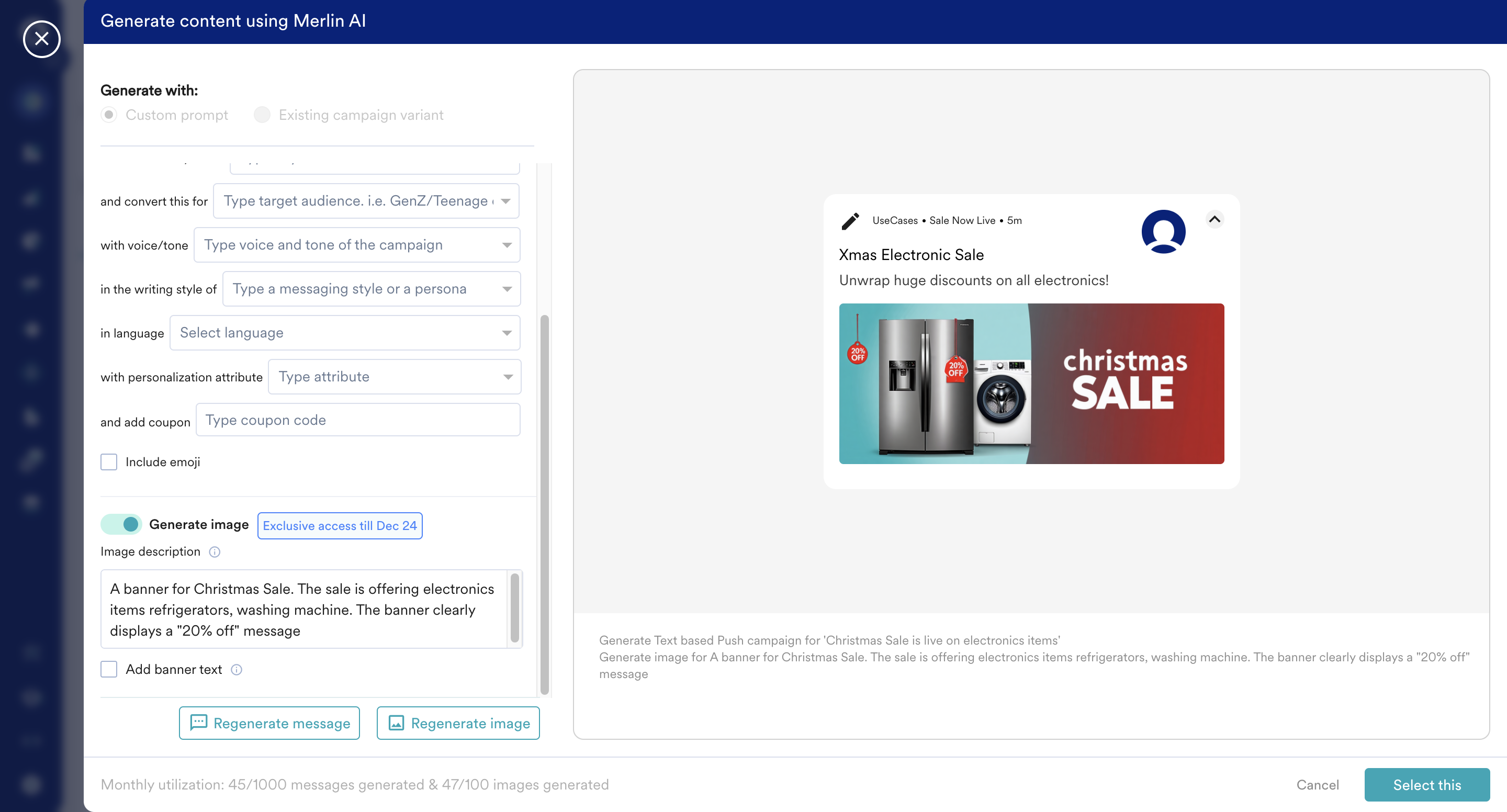This screenshot has height=812, width=1507.
Task: Click Regenerate message button
Action: [x=269, y=723]
